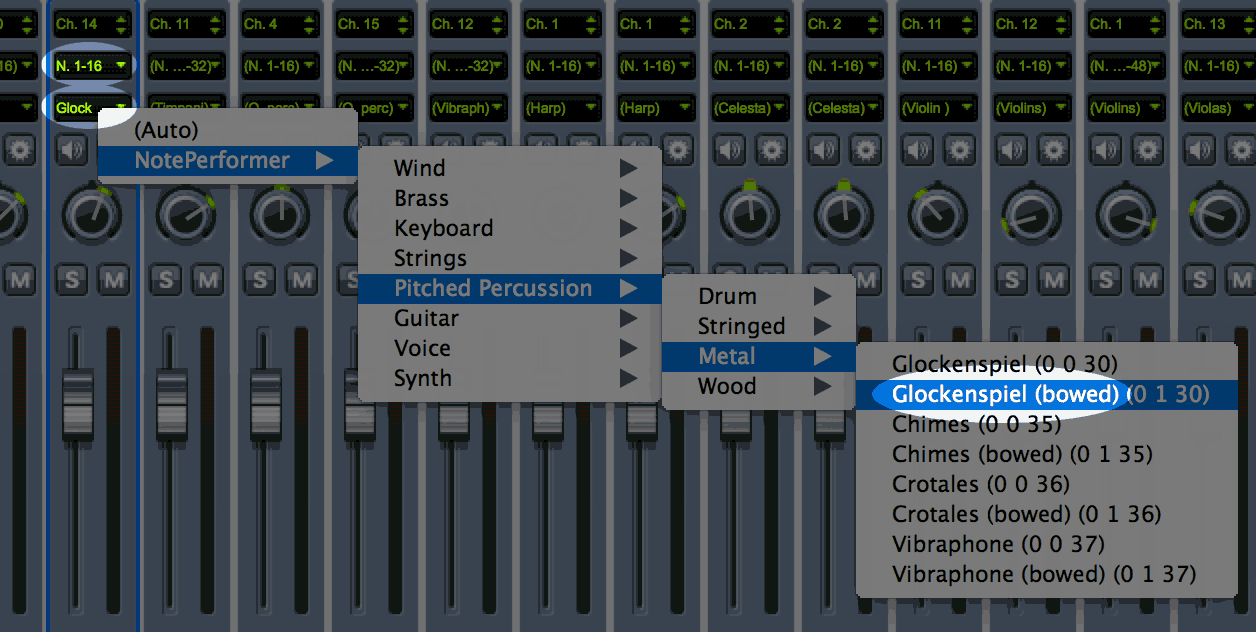Choose Chimes (0 0 35)
The height and width of the screenshot is (632, 1256).
coord(1047,424)
